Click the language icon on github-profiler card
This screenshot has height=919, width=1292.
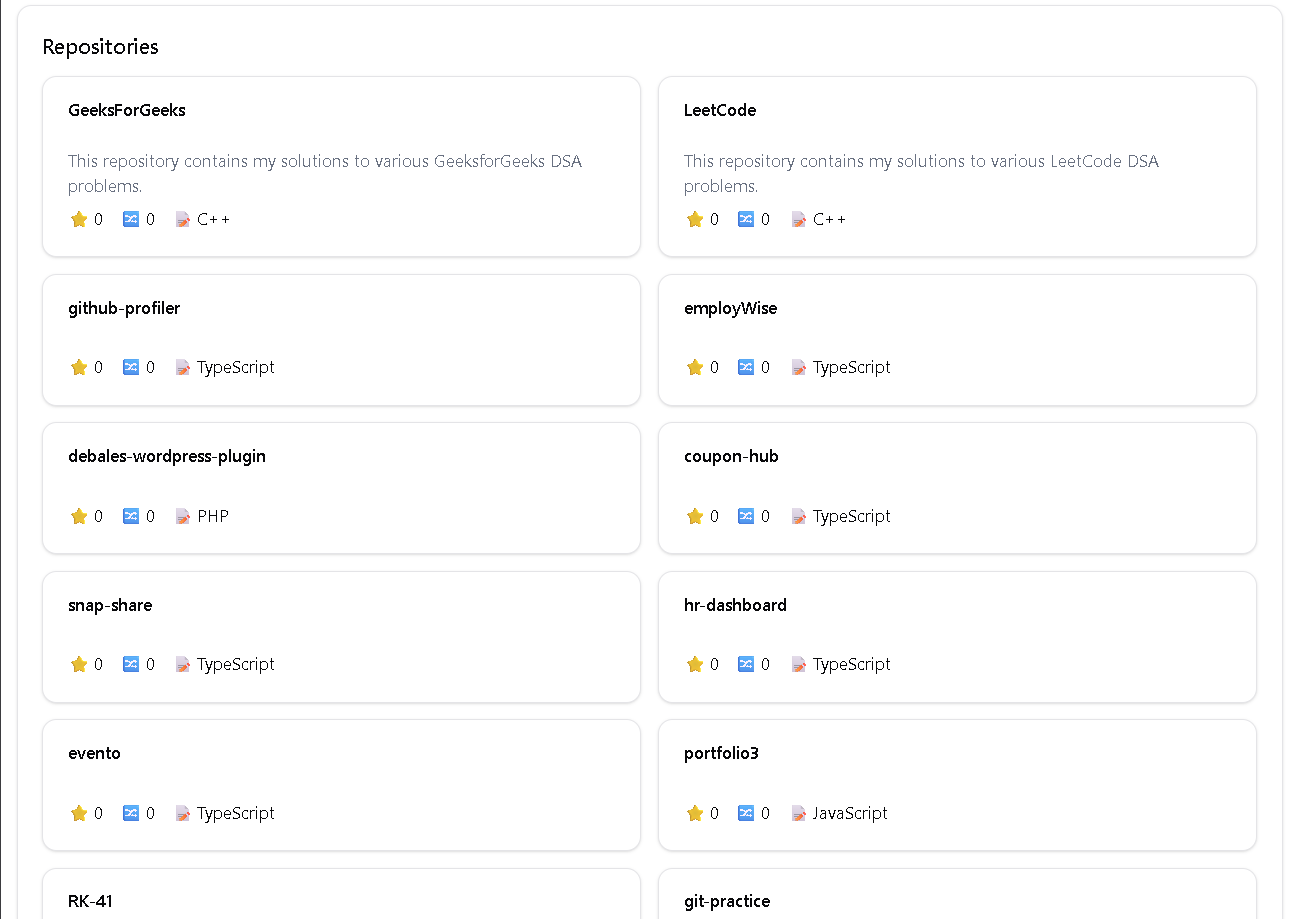point(183,367)
